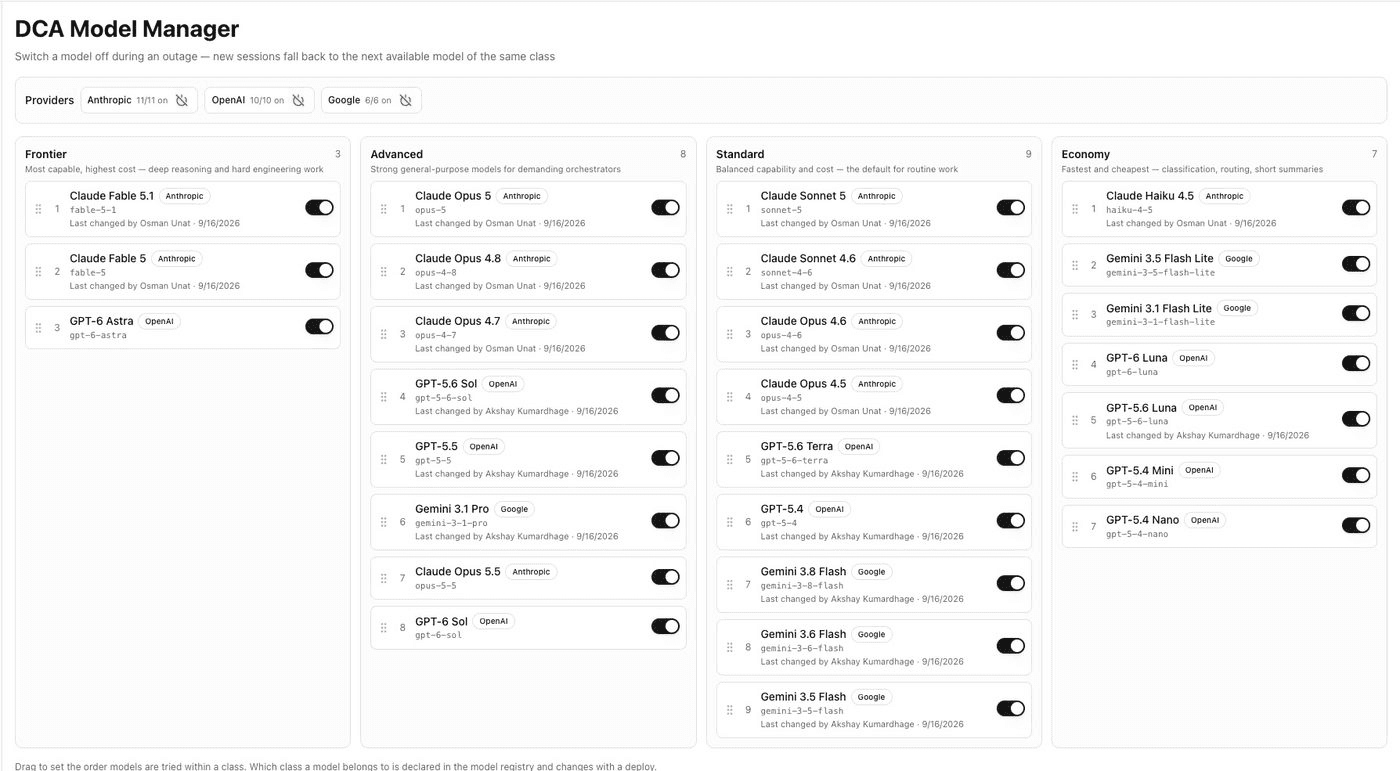Disable Gemini 3.8 Flash

[1010, 583]
